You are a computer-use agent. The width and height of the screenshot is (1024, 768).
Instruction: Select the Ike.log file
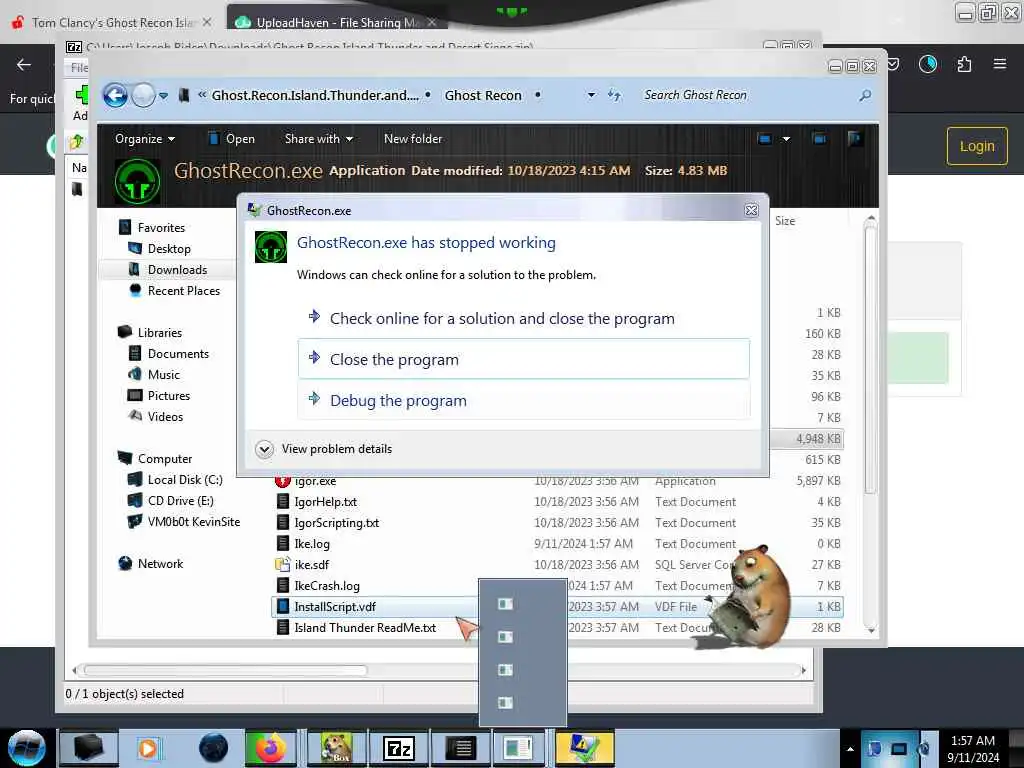coord(312,543)
